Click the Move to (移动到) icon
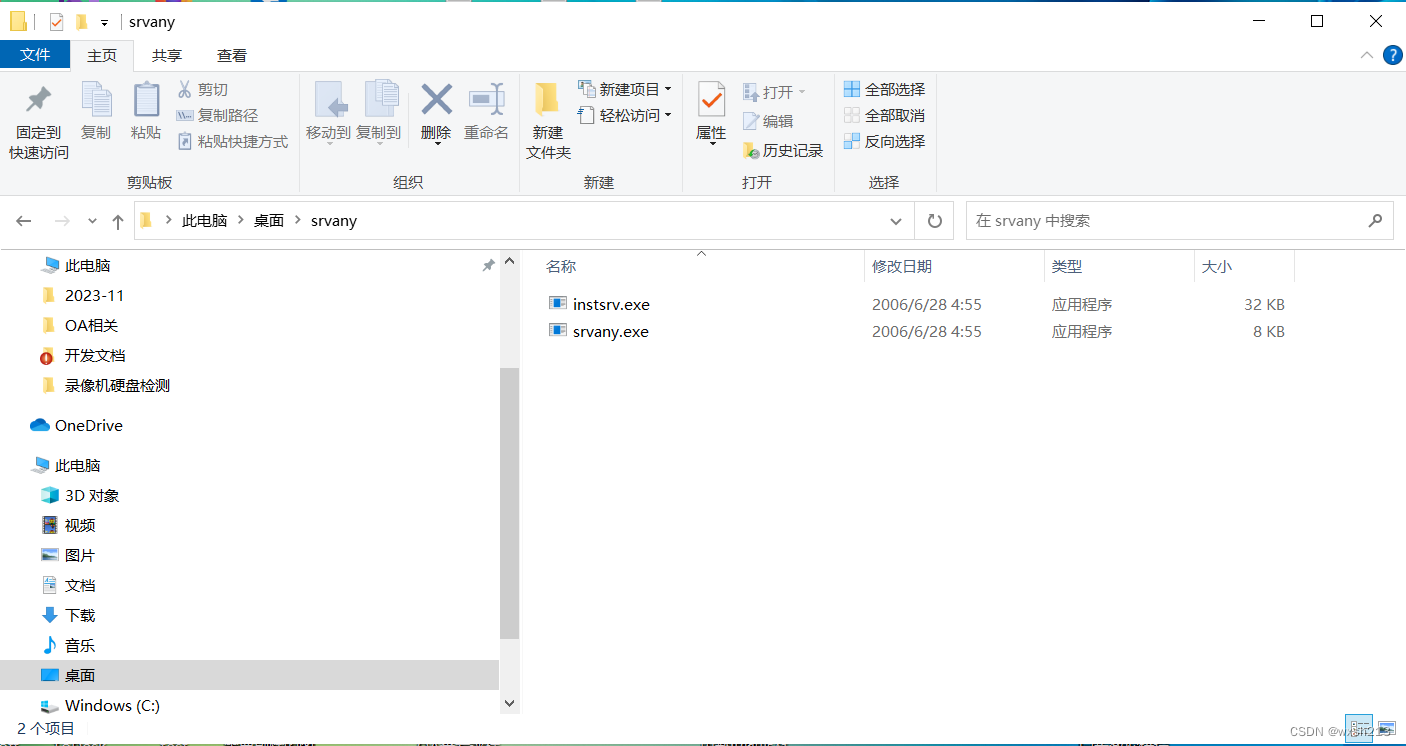 [x=329, y=99]
